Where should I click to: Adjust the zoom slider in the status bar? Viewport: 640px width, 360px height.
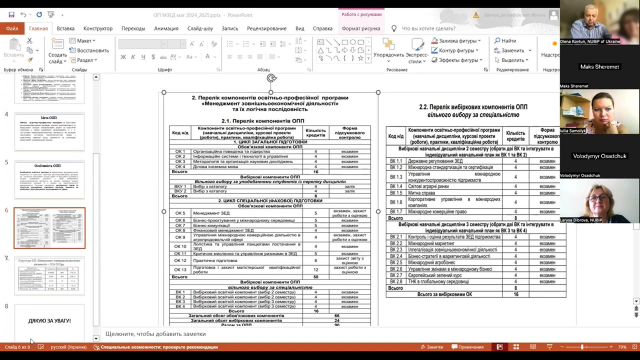582,347
